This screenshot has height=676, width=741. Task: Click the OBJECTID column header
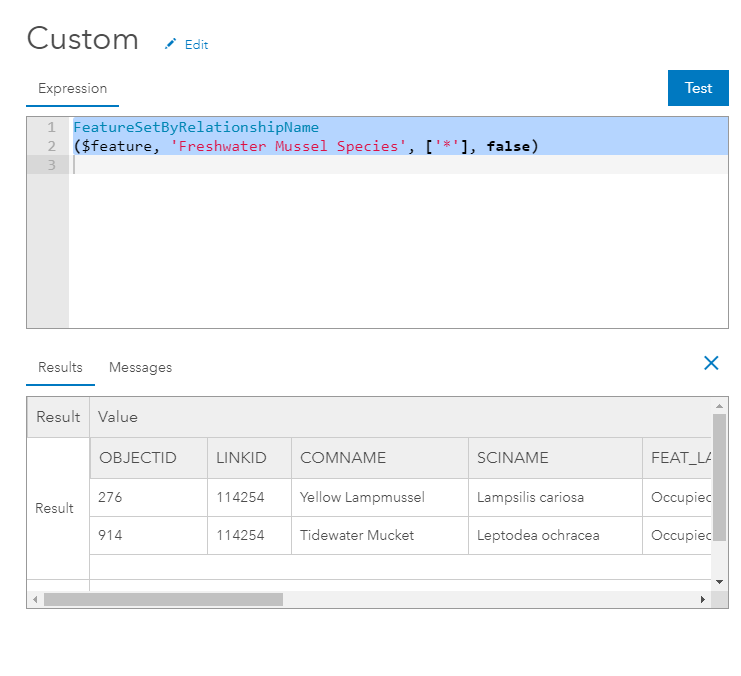tap(138, 458)
